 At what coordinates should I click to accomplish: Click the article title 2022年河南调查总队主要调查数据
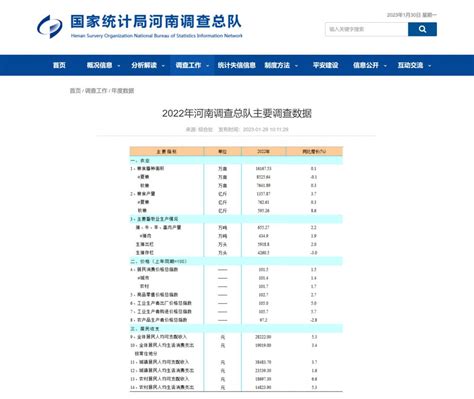tap(237, 113)
